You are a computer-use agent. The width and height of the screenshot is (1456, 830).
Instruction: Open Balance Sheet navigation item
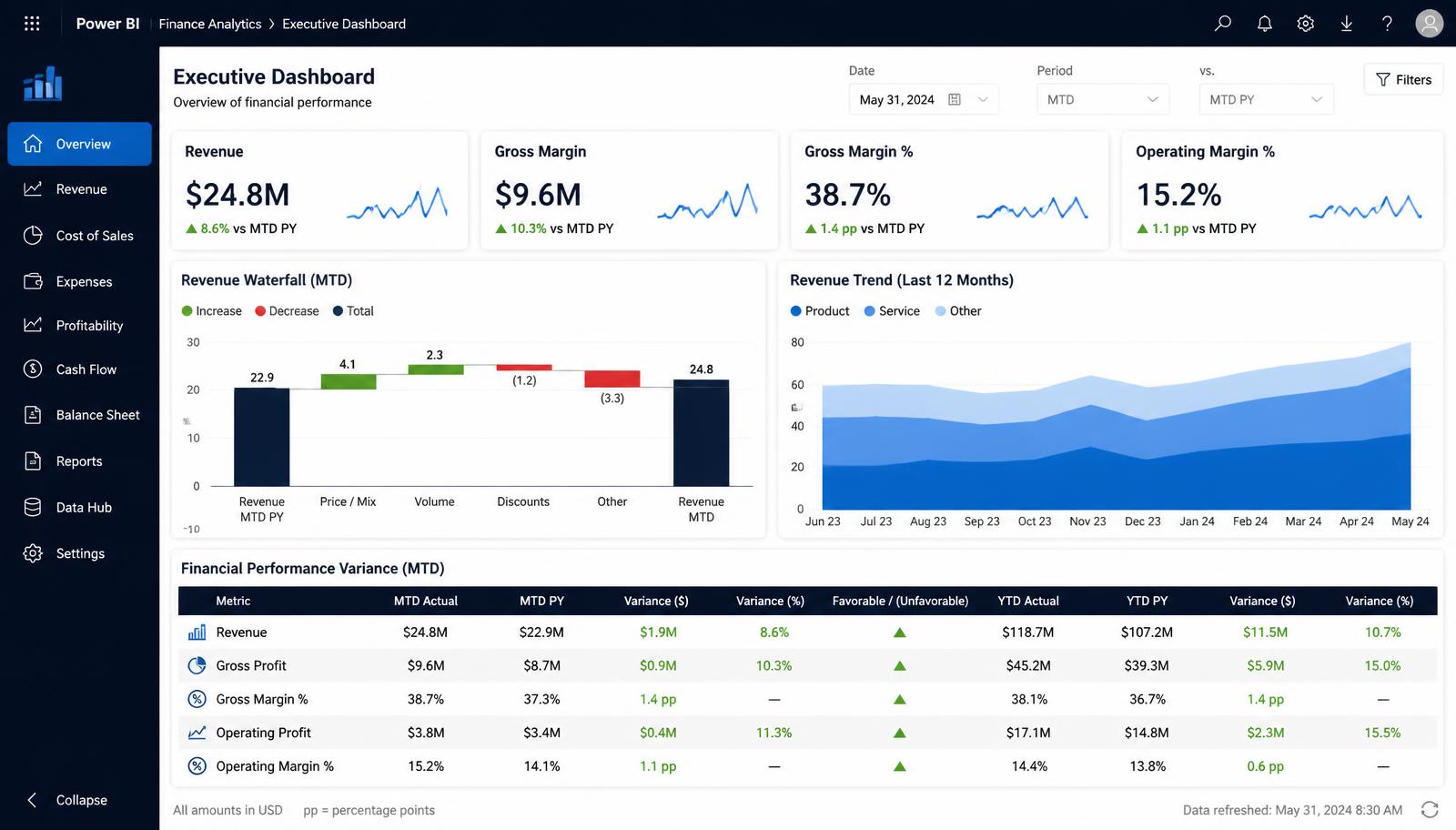click(80, 415)
